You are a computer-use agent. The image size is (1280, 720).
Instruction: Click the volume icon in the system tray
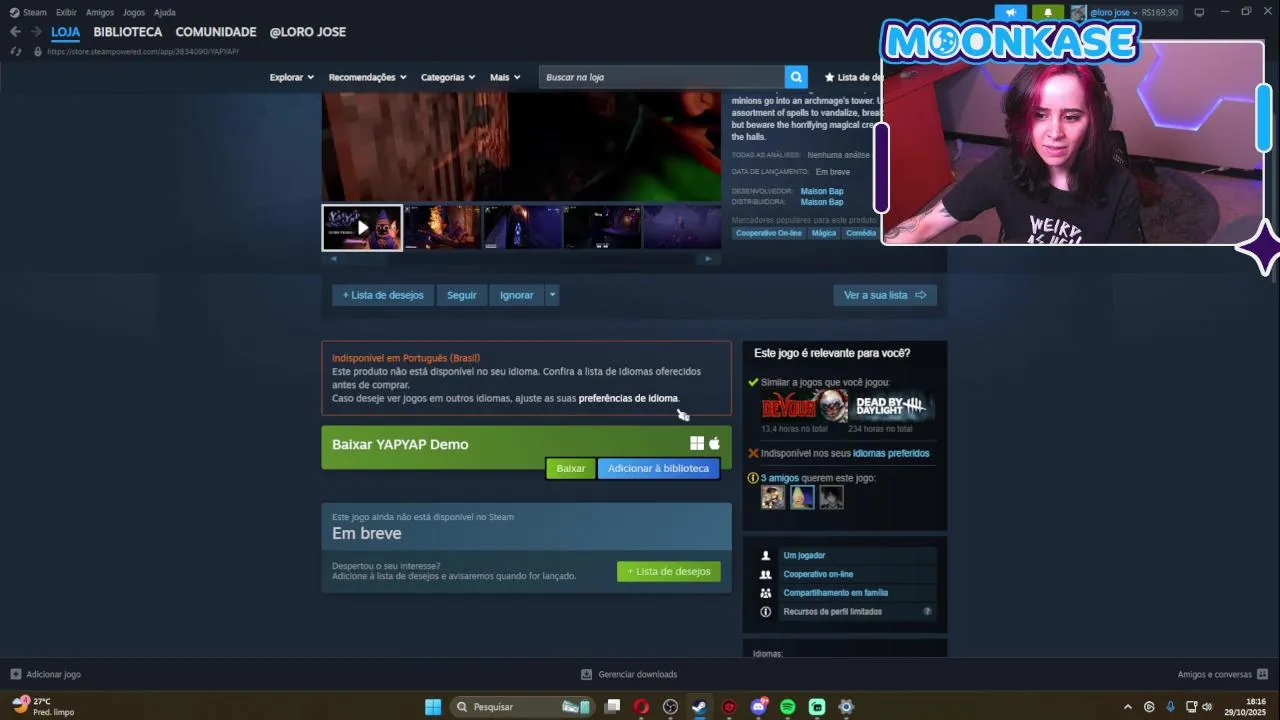1207,707
